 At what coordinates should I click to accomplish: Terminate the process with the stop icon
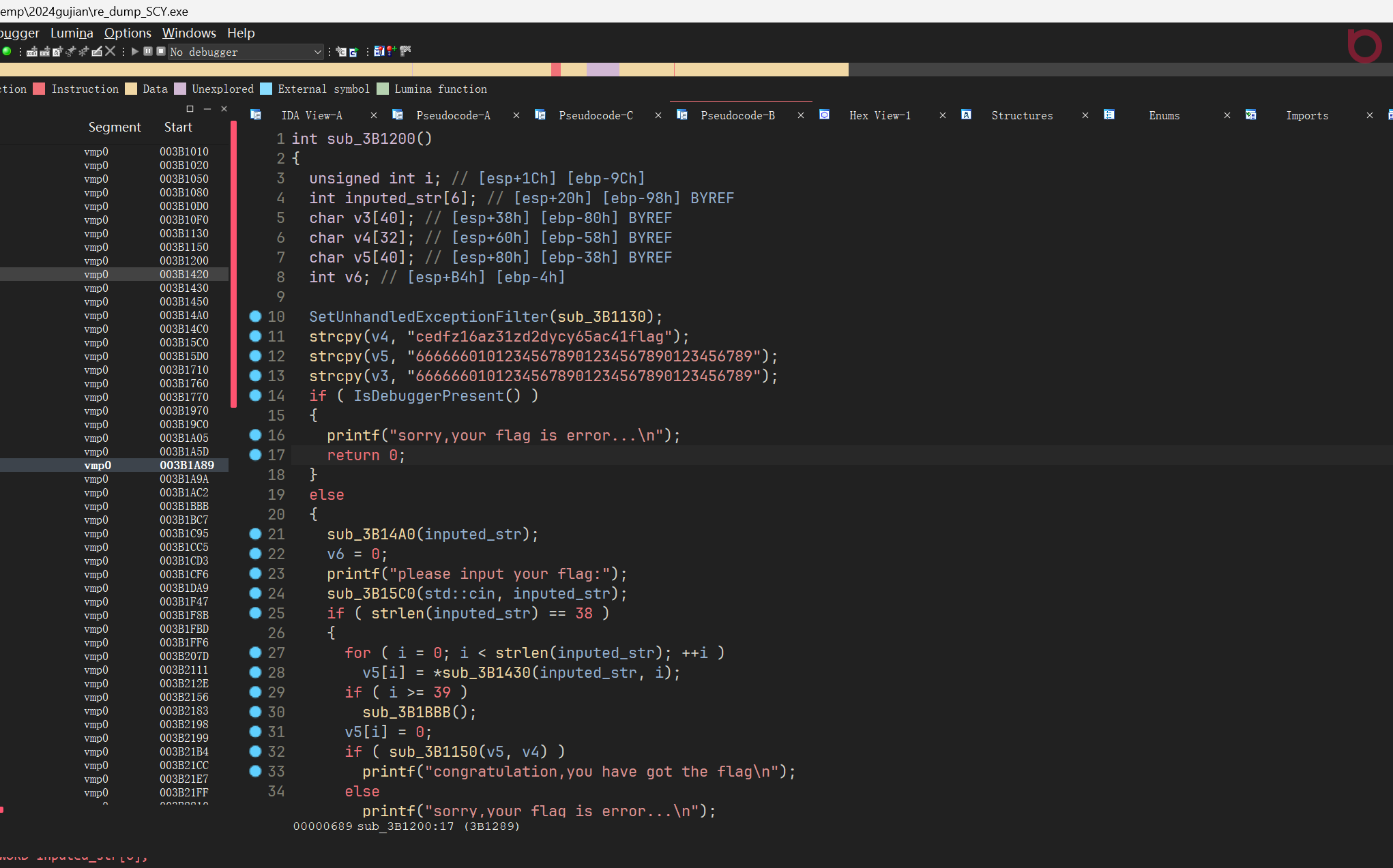tap(161, 51)
